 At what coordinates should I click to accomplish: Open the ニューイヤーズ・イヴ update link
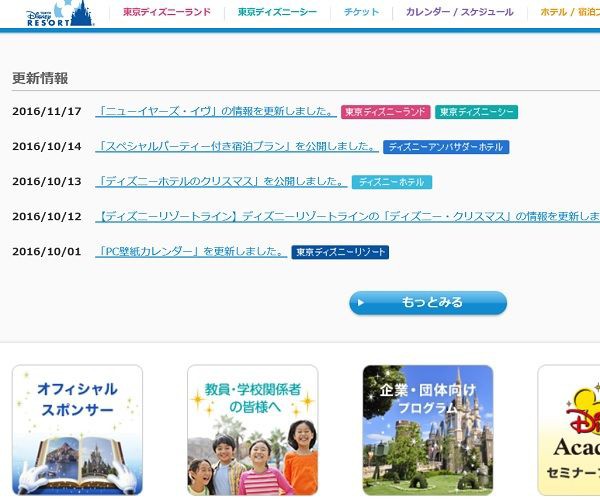(216, 111)
